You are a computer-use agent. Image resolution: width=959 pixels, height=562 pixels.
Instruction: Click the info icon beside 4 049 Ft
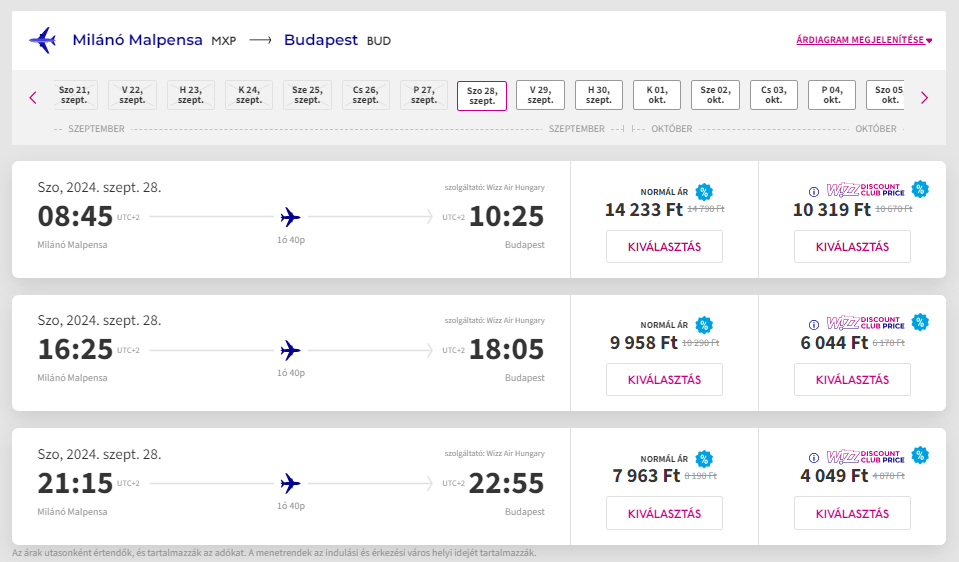[x=813, y=458]
